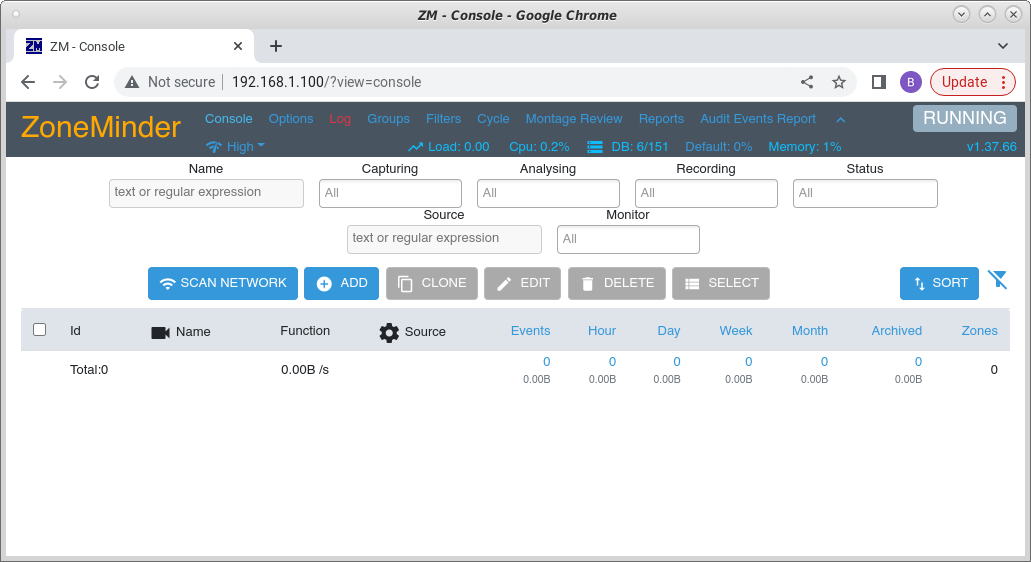The width and height of the screenshot is (1031, 562).
Task: Click the DB storage status icon
Action: (594, 147)
